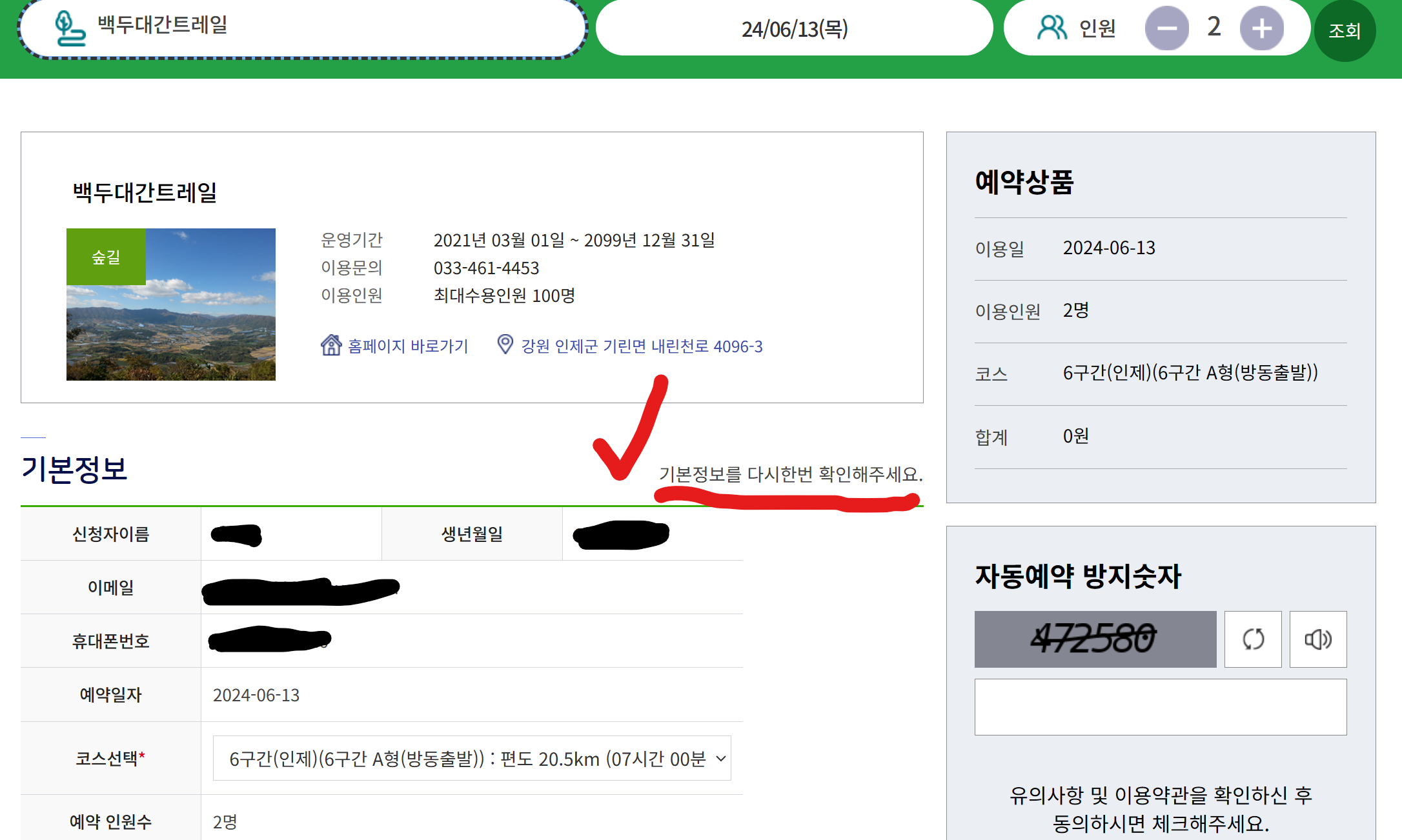Click the map pin location icon
1402x840 pixels.
click(505, 345)
